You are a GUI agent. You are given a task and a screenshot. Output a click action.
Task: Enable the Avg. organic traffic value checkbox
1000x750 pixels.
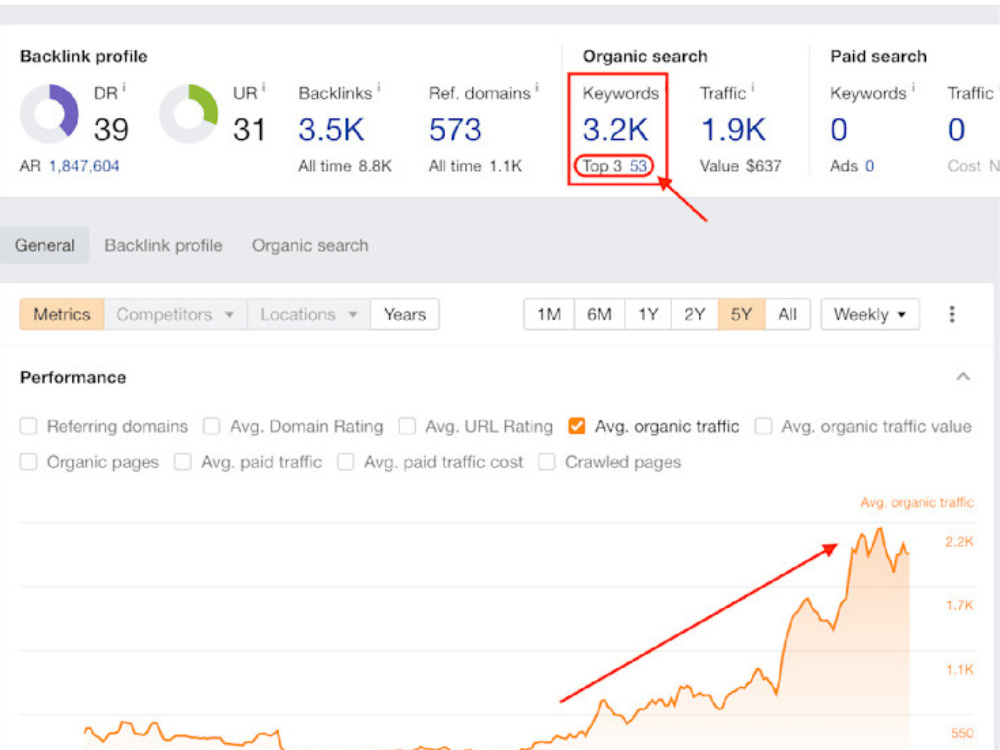coord(763,426)
